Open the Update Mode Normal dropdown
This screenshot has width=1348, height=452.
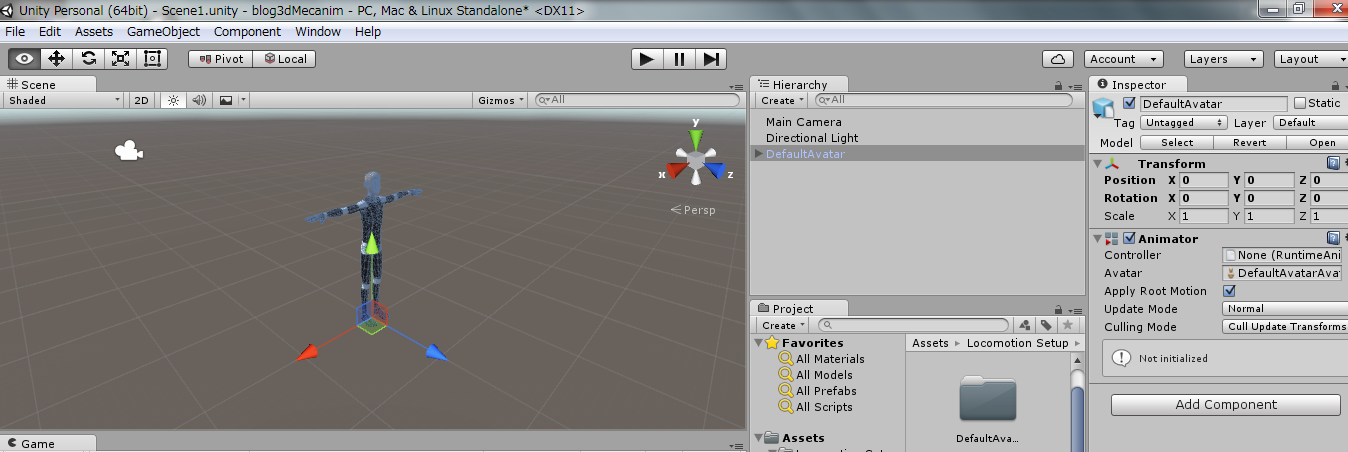(1285, 309)
